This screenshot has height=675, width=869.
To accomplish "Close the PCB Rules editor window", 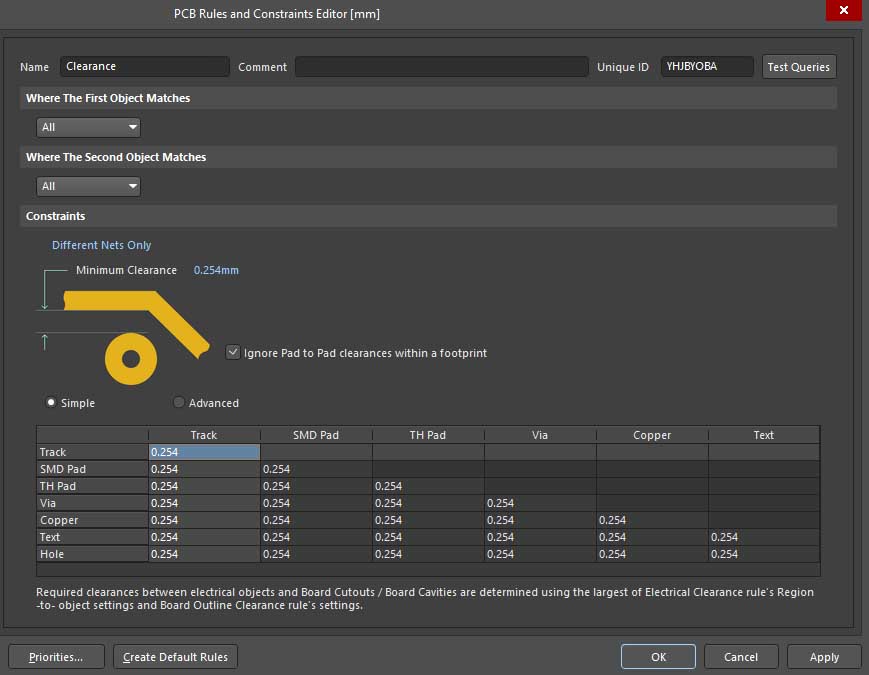I will point(843,12).
